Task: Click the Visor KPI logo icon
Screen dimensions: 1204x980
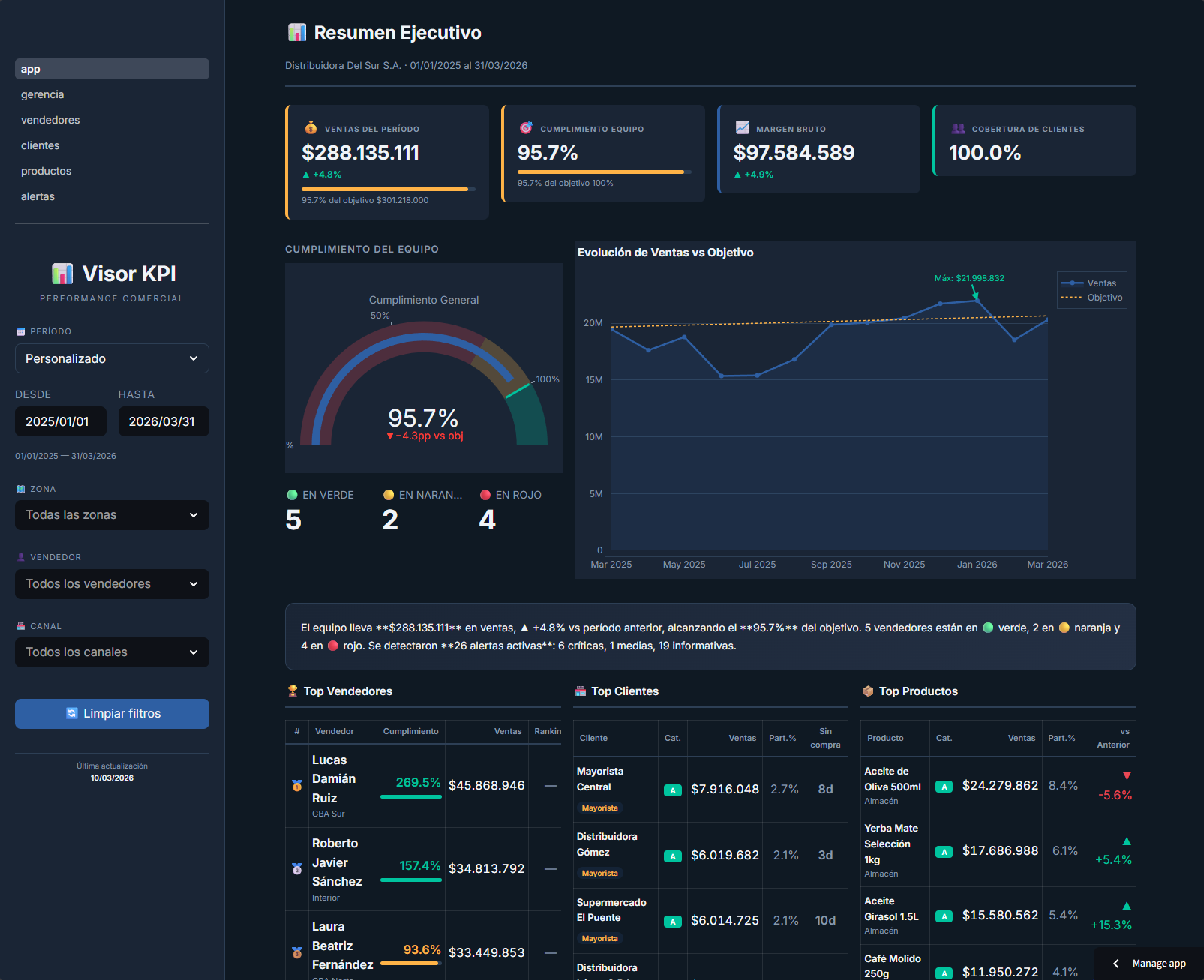Action: click(62, 274)
